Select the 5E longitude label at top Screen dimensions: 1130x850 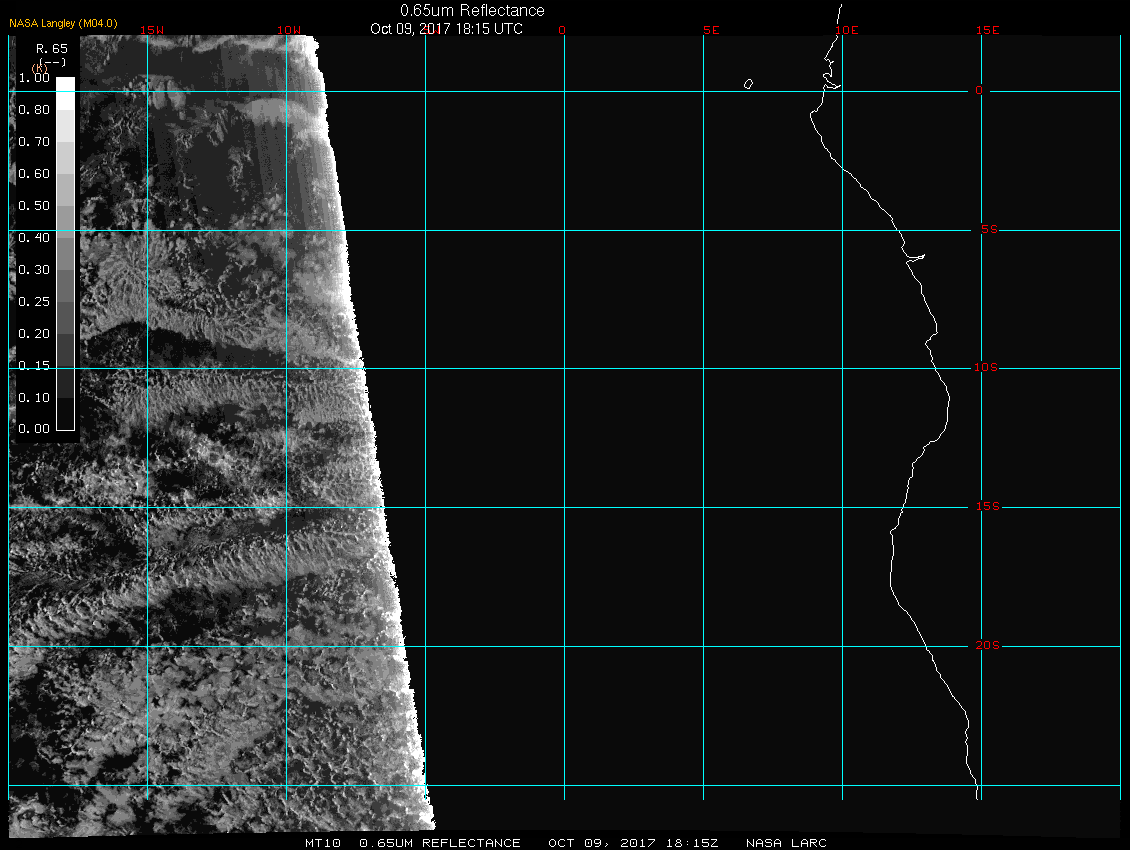pos(711,30)
